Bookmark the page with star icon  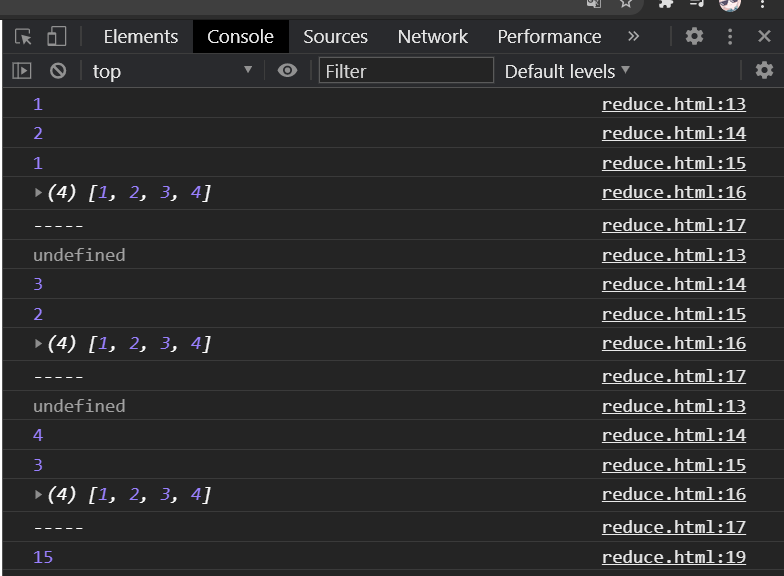626,4
